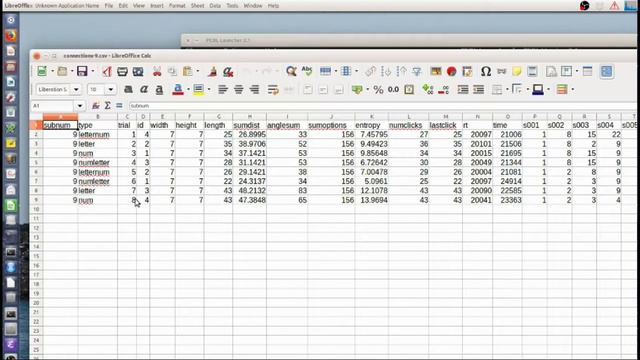Open Find & Replace magnifier icon

coord(291,71)
